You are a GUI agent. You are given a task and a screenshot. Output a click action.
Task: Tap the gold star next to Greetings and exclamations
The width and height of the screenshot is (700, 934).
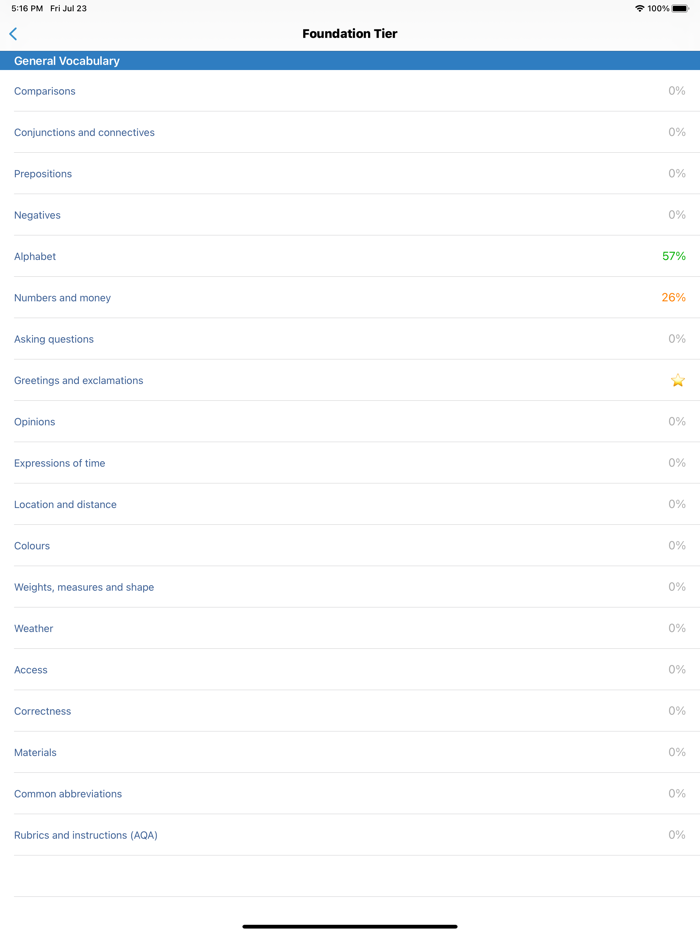click(678, 380)
